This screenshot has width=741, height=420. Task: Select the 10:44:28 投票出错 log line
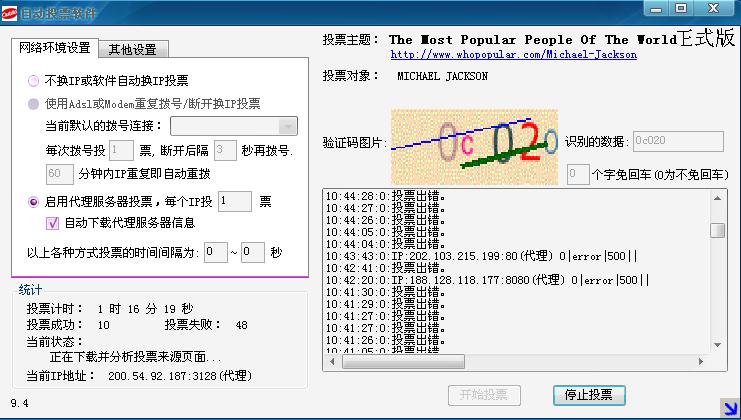click(386, 196)
